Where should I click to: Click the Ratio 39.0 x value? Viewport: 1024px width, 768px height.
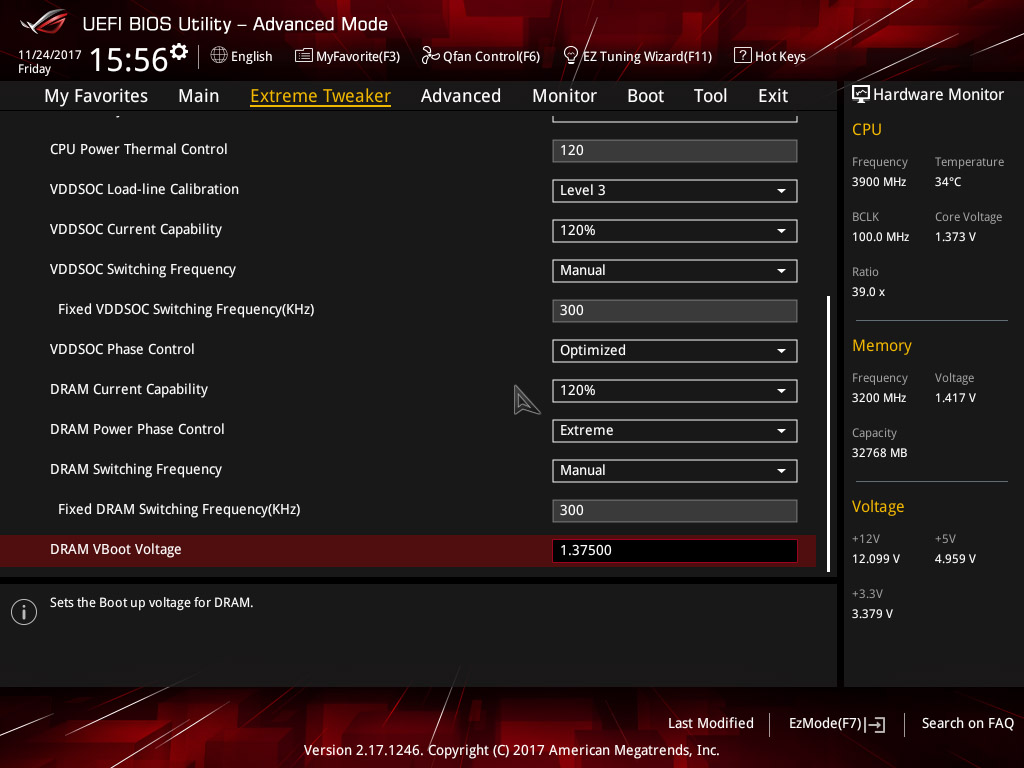[868, 291]
